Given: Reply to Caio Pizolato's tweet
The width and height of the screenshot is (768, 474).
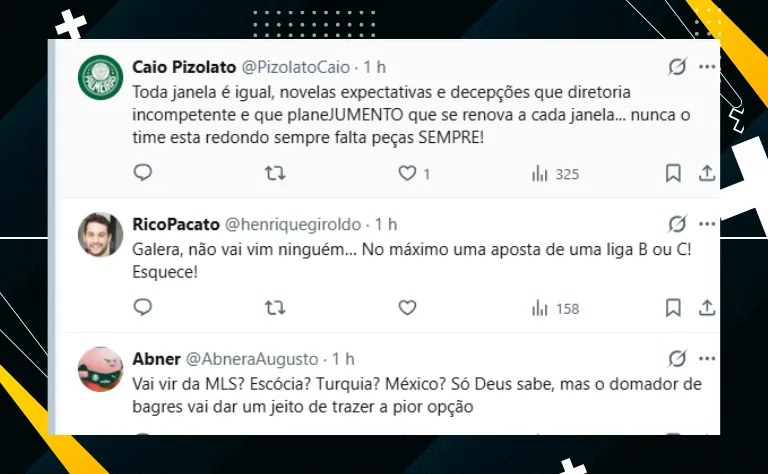Looking at the screenshot, I should pos(143,173).
